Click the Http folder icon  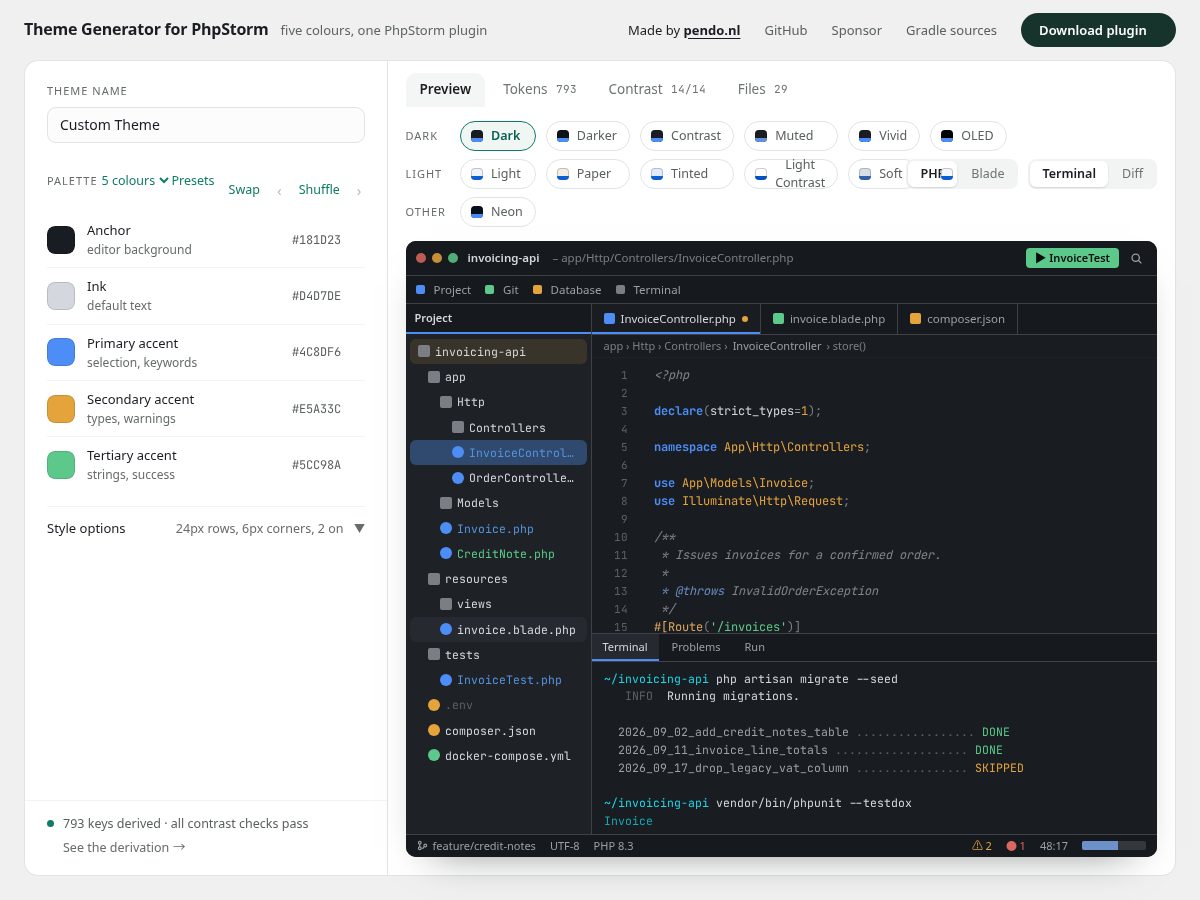446,402
